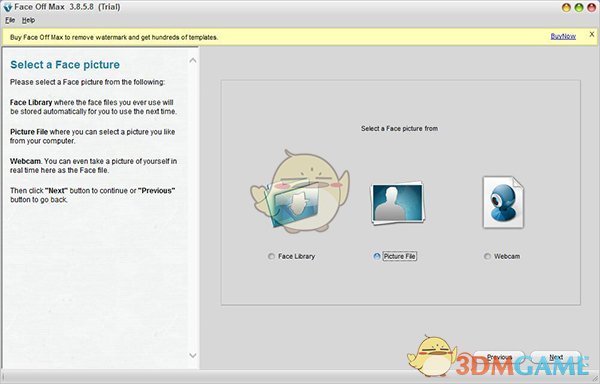
Task: Go back with the Previous button
Action: tap(499, 357)
